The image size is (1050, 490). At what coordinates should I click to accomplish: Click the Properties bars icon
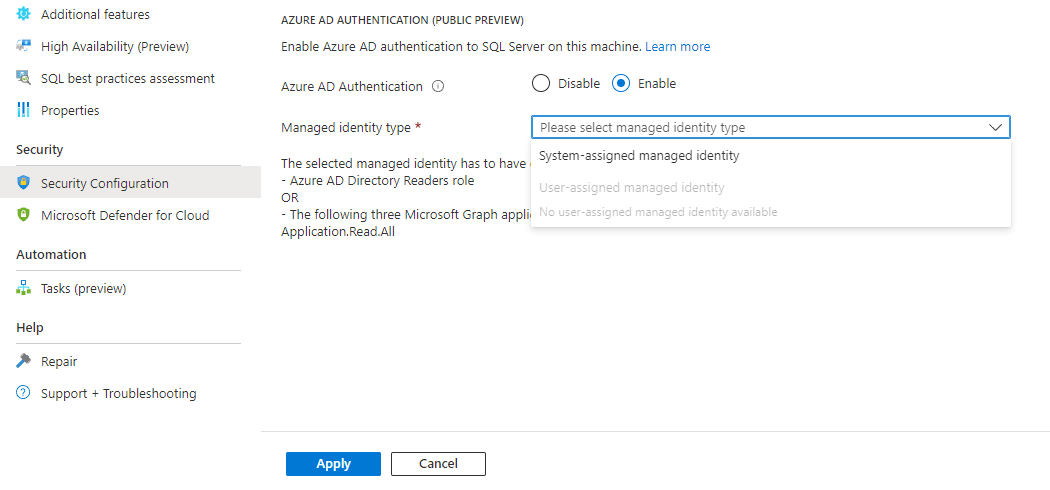point(23,110)
